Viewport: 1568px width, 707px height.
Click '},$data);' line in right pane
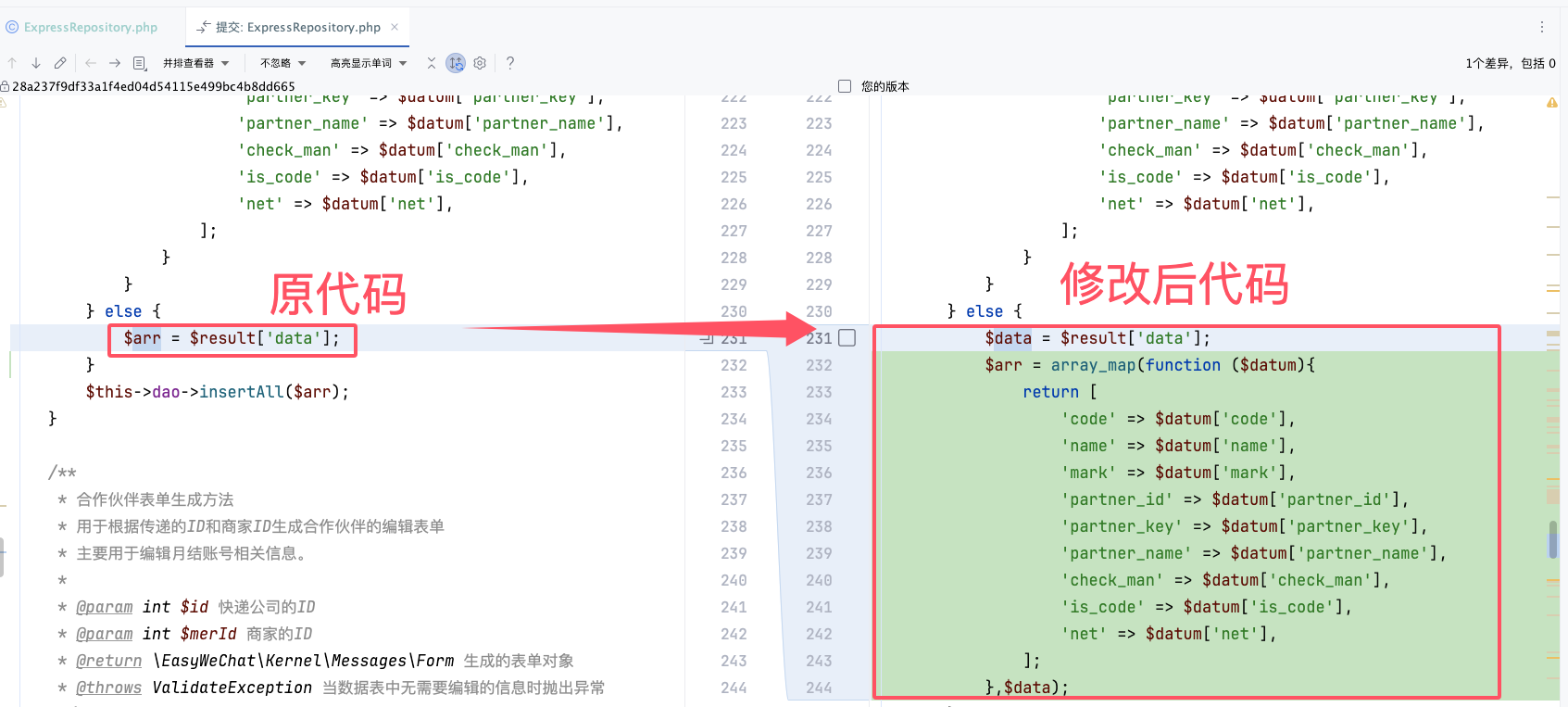coord(1027,688)
